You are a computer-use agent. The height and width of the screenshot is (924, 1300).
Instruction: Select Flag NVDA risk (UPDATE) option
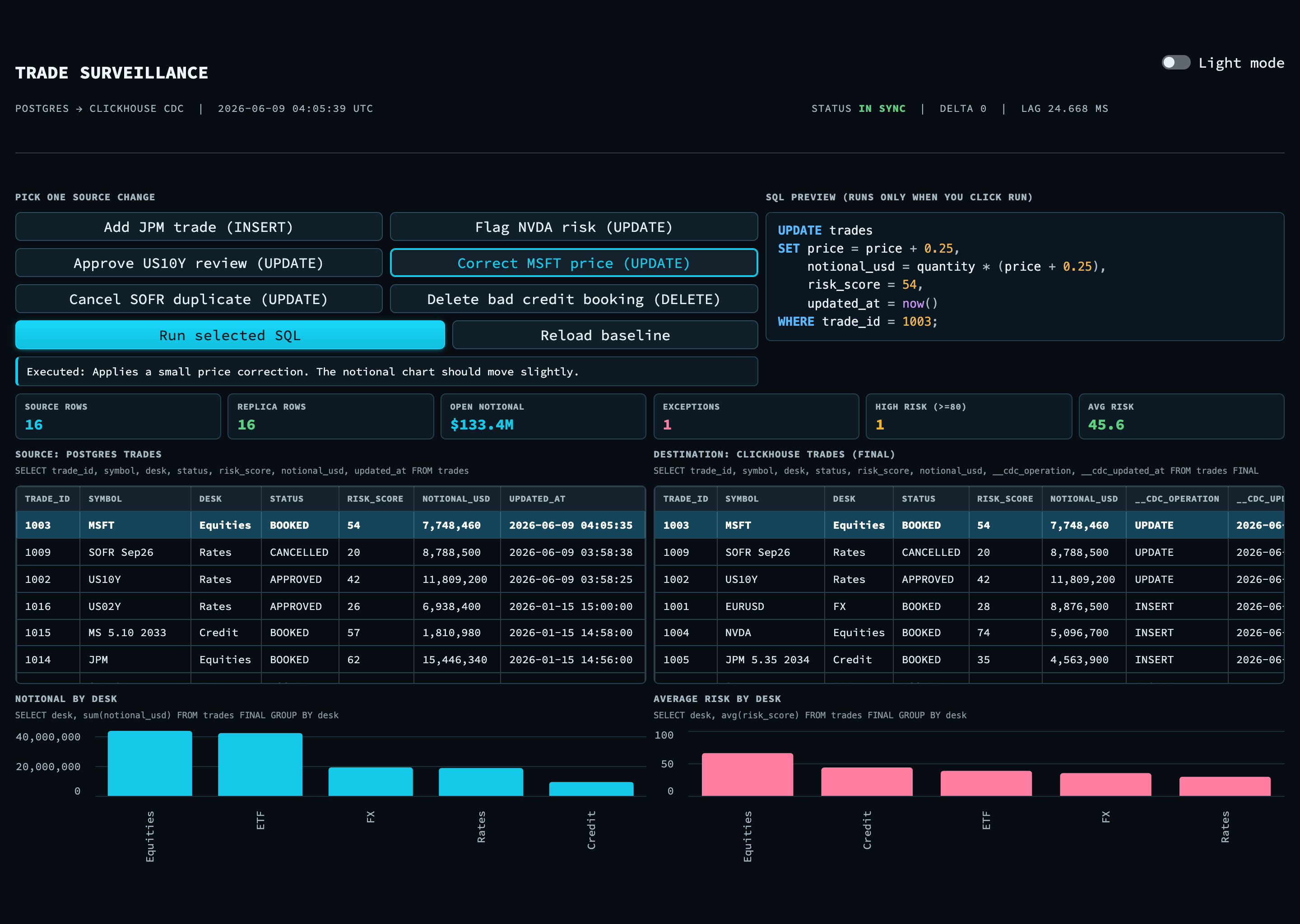click(x=574, y=227)
